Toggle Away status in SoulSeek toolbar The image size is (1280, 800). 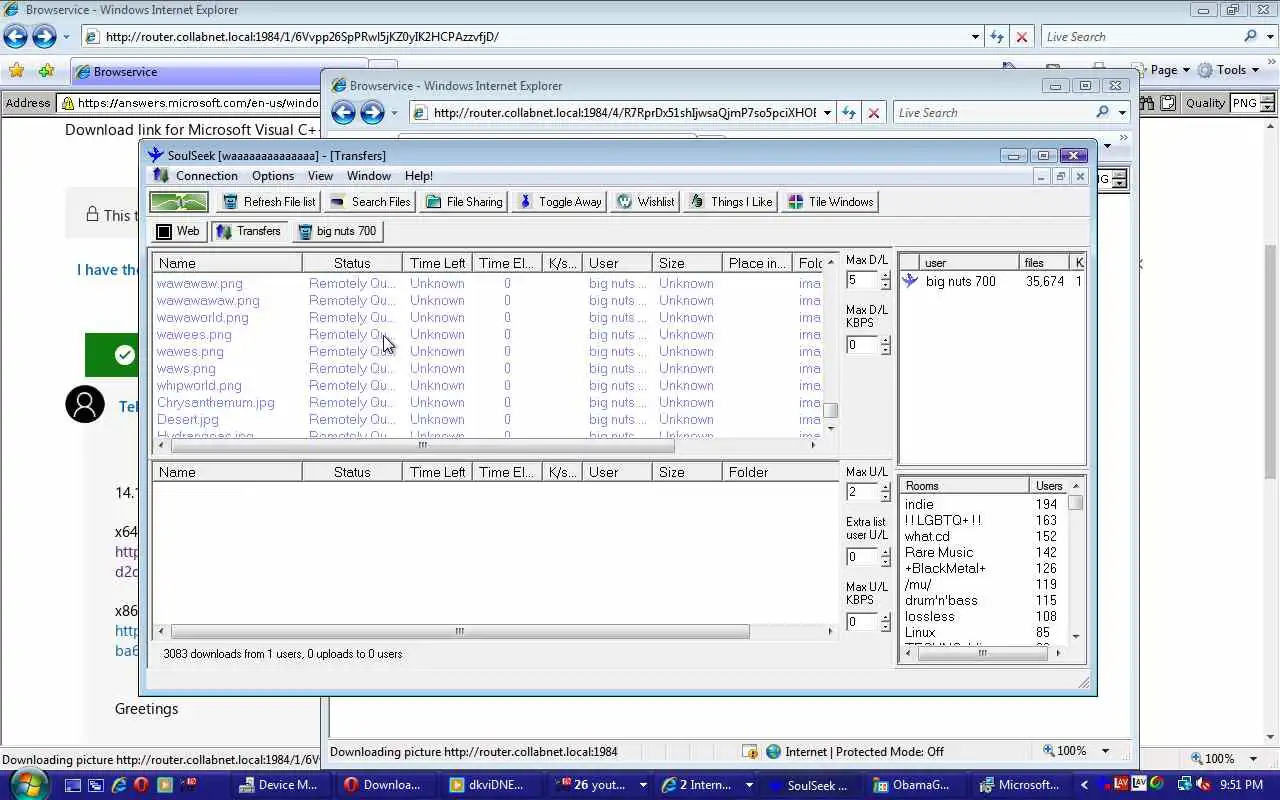point(559,202)
